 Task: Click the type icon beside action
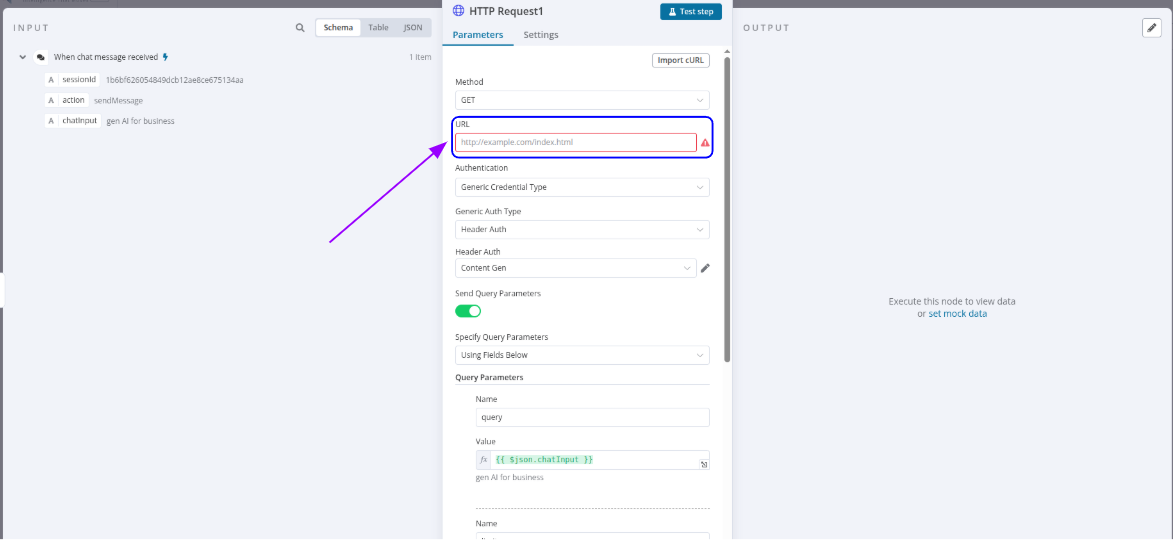pos(51,100)
